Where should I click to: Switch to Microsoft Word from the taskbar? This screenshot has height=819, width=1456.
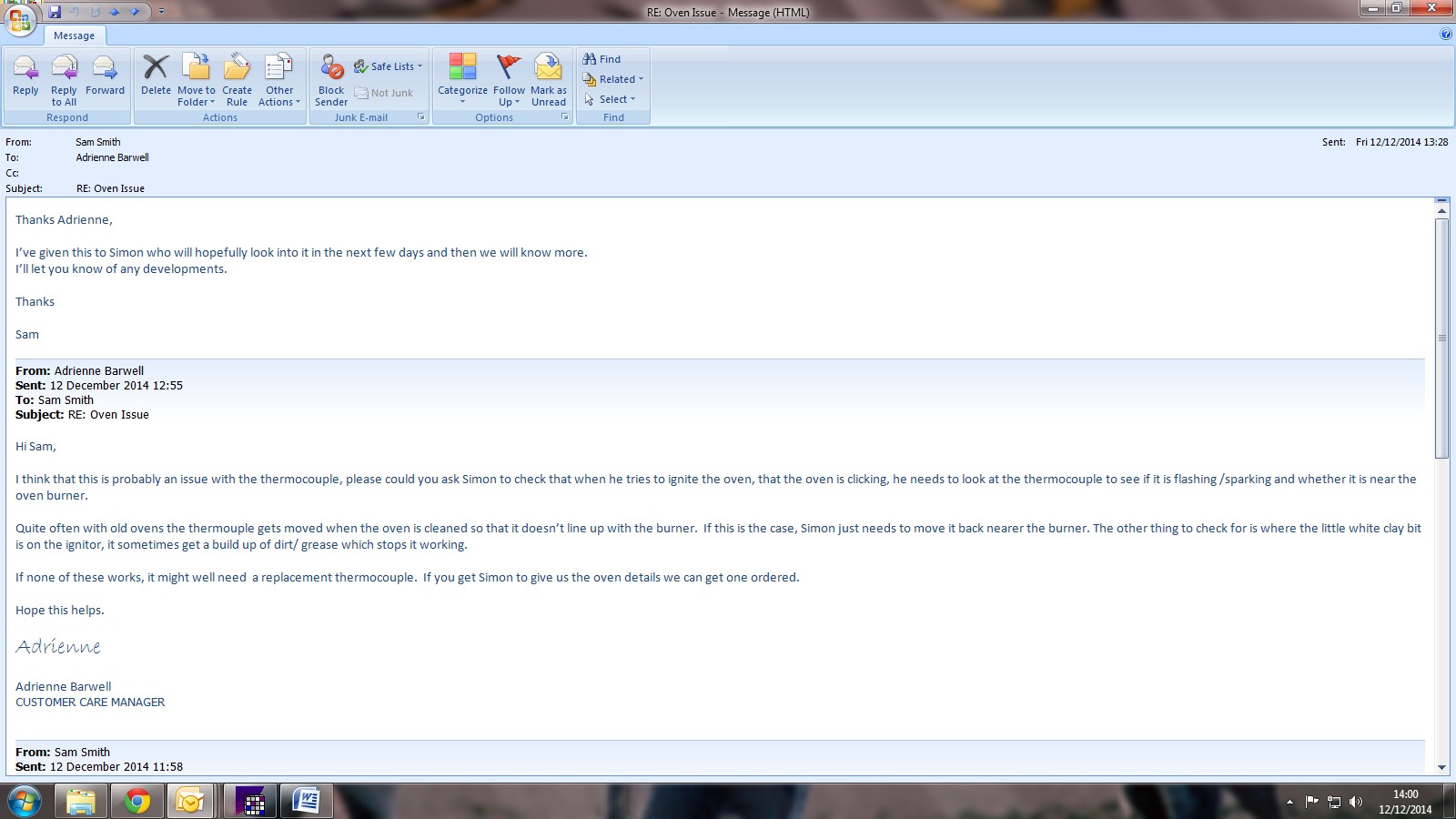pyautogui.click(x=306, y=802)
